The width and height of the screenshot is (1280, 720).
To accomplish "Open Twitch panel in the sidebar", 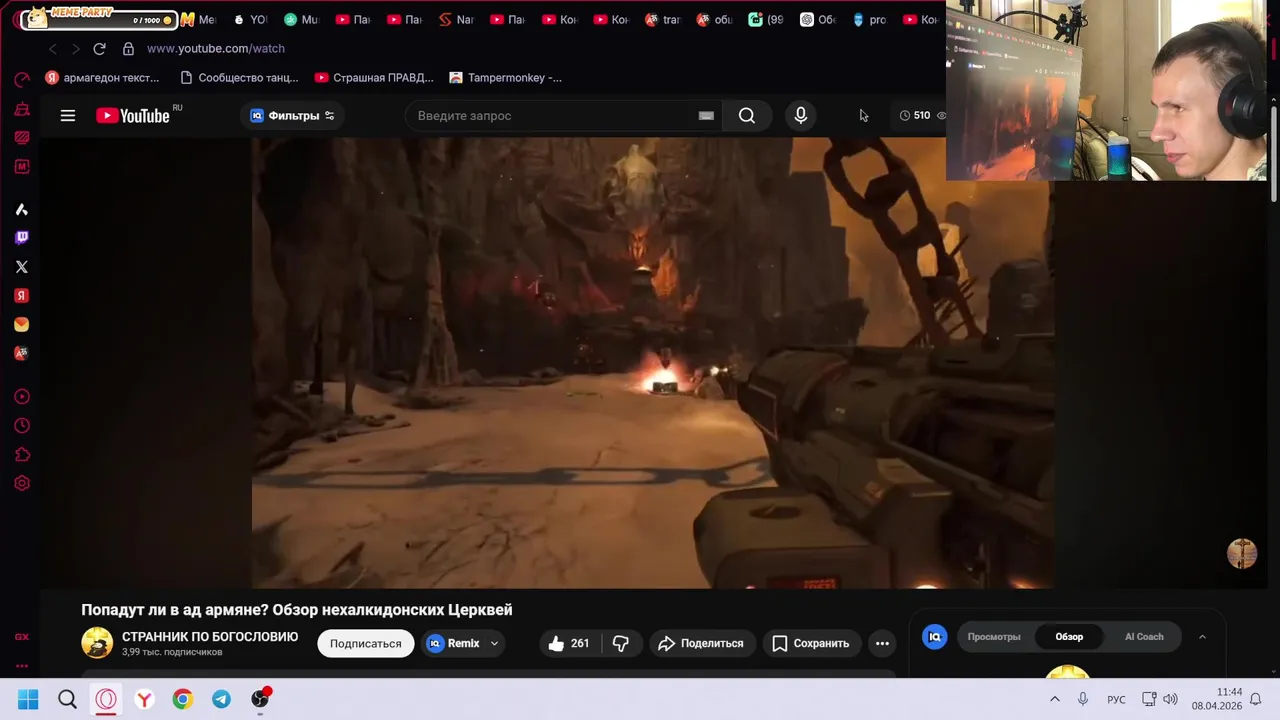I will (x=22, y=238).
